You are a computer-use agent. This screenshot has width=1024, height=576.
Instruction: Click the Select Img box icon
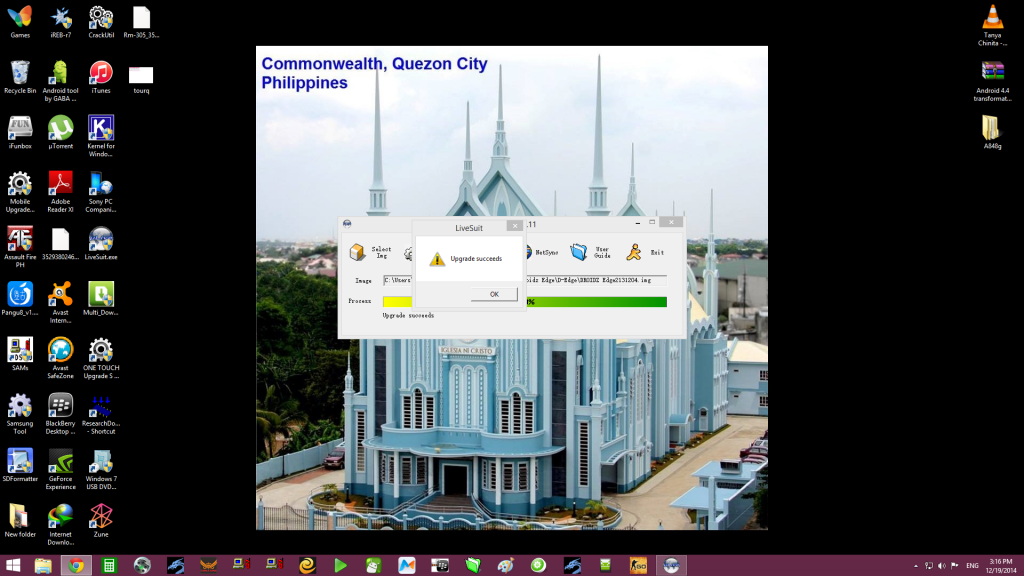pyautogui.click(x=355, y=252)
